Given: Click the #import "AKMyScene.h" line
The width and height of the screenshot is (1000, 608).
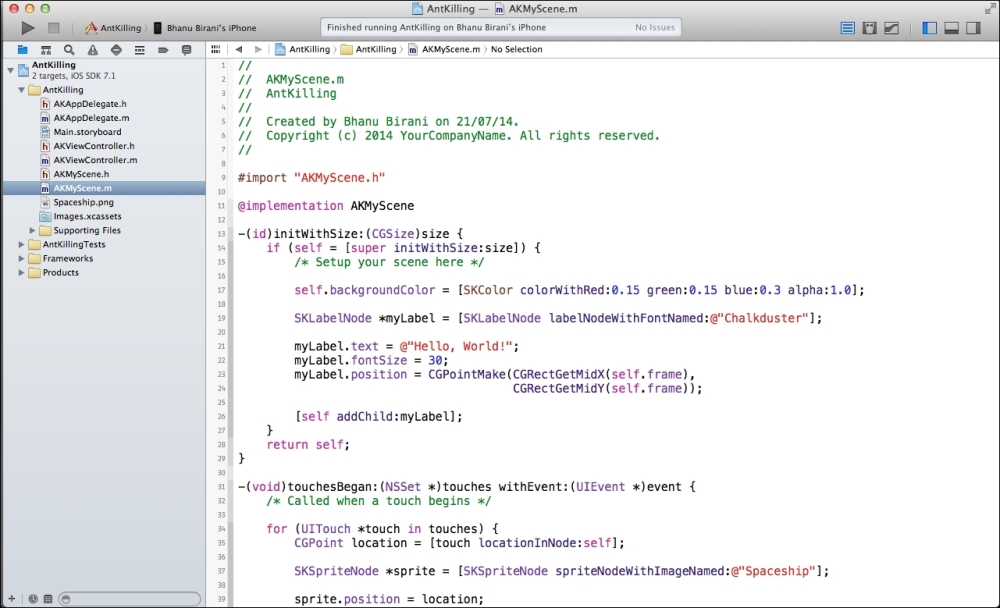Looking at the screenshot, I should (311, 178).
